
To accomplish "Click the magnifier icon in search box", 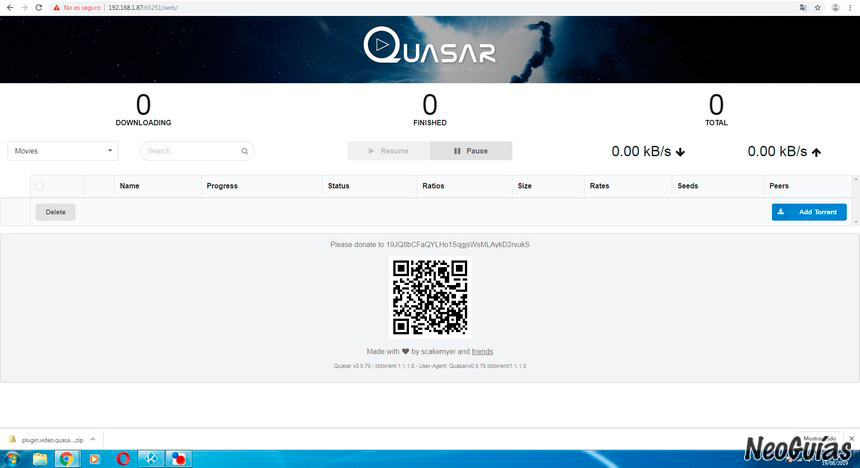I will pyautogui.click(x=245, y=151).
